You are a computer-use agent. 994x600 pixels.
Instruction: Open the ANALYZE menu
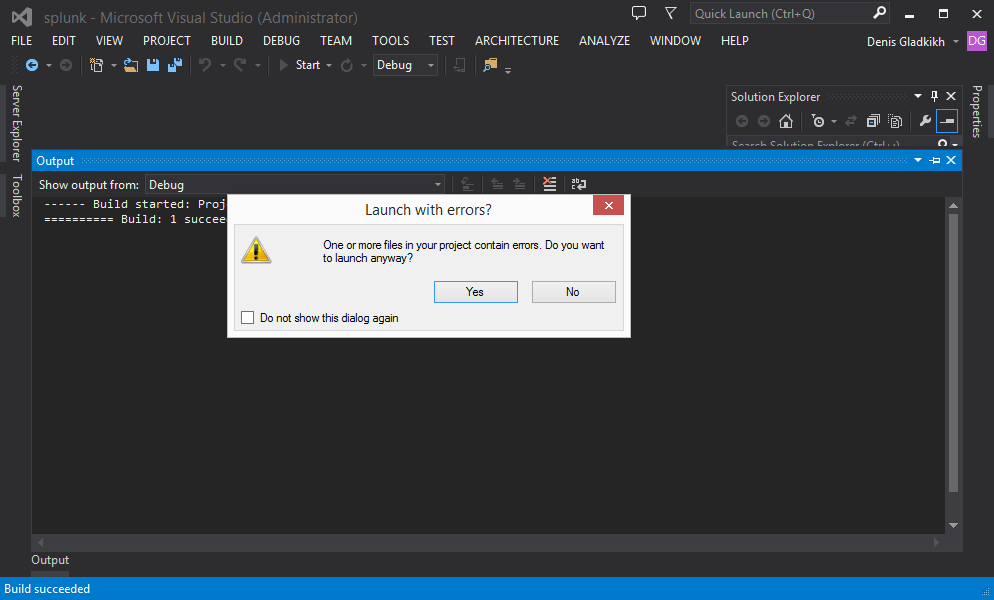(x=604, y=41)
